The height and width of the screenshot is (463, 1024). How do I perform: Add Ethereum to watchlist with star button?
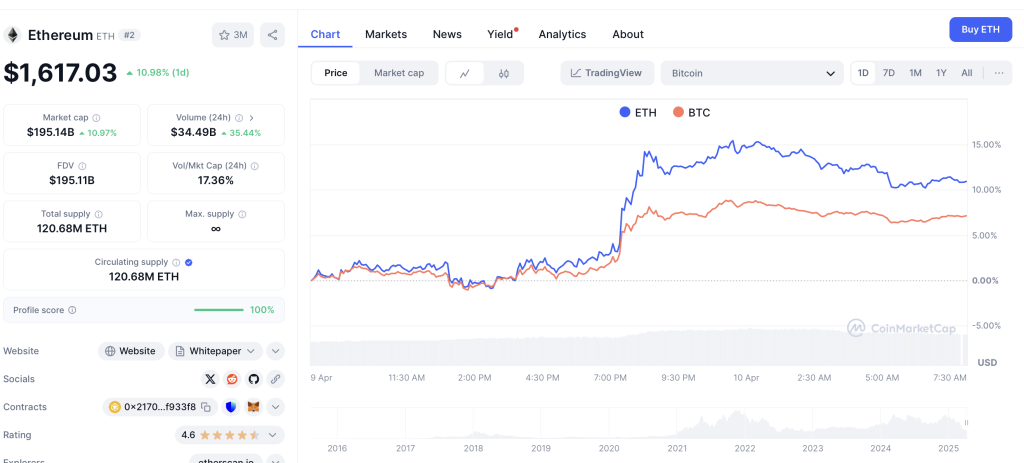click(233, 35)
